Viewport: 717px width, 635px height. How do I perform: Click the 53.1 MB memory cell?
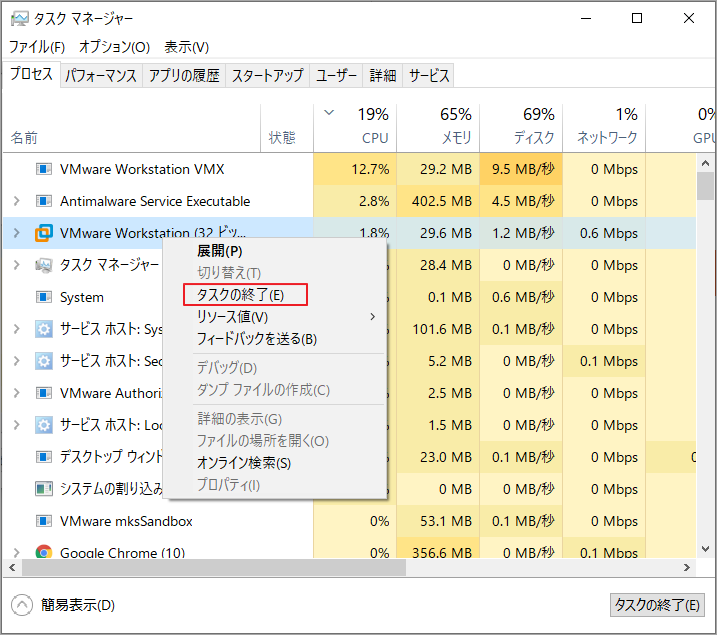[x=438, y=521]
